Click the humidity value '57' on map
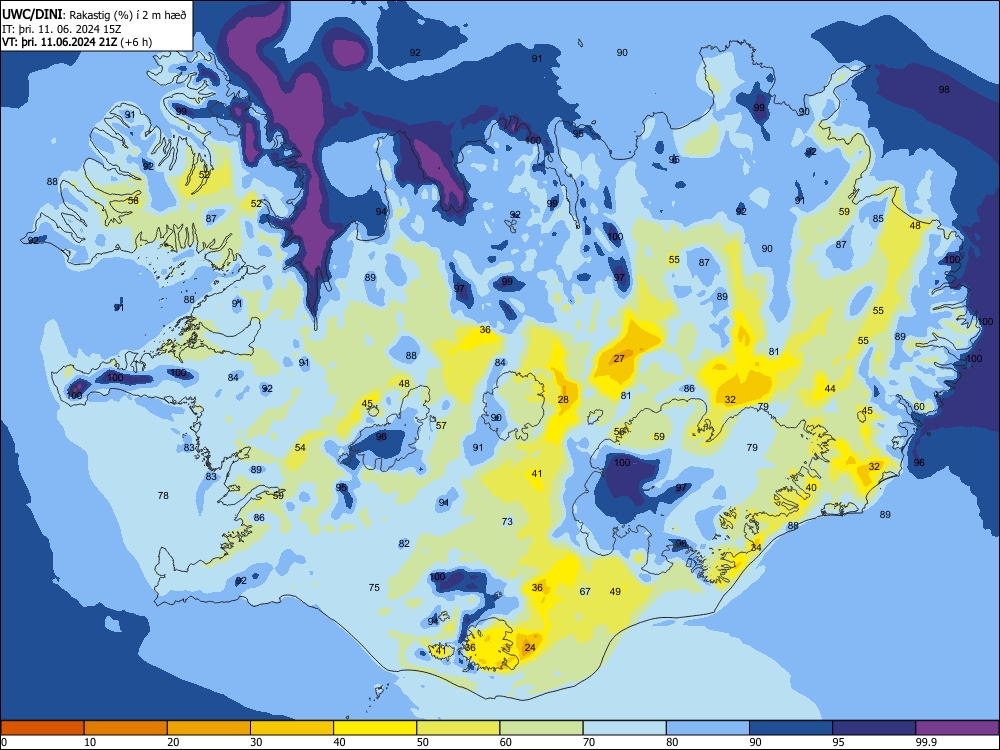 point(441,425)
